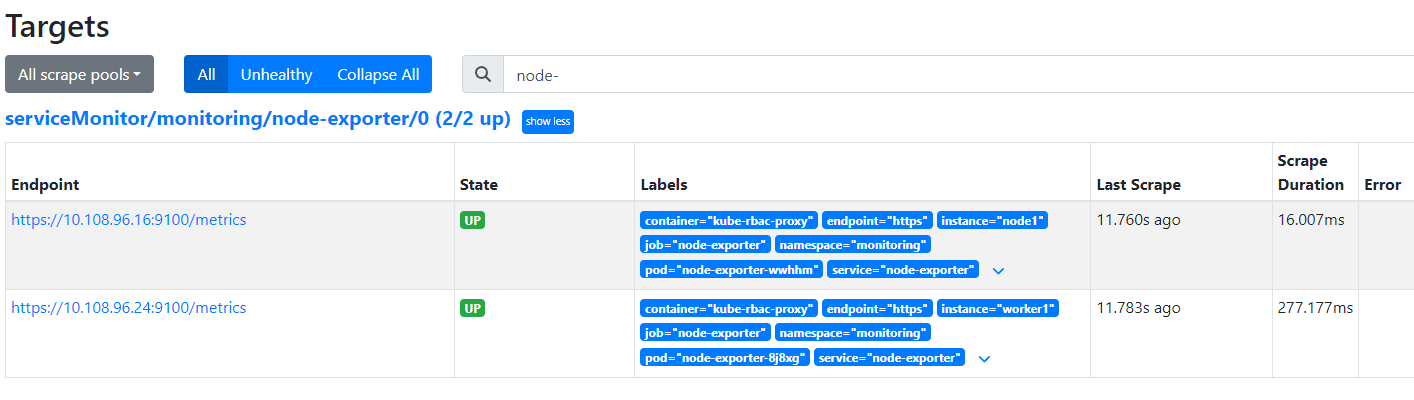Expand labels chevron for worker1 target
The image size is (1414, 400).
coord(984,358)
